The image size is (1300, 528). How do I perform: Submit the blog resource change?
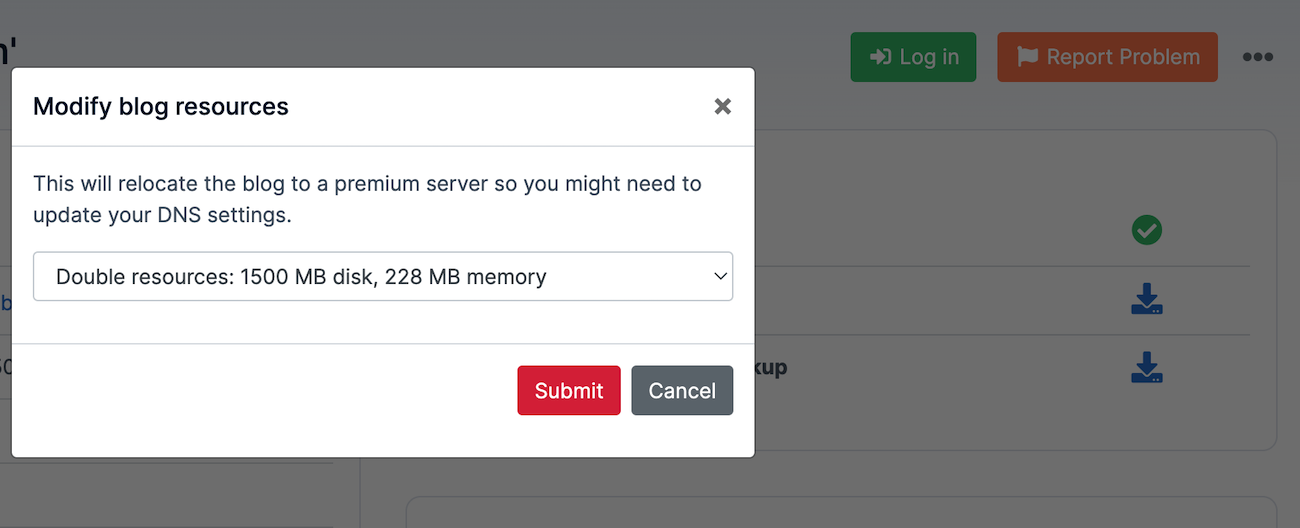[569, 390]
